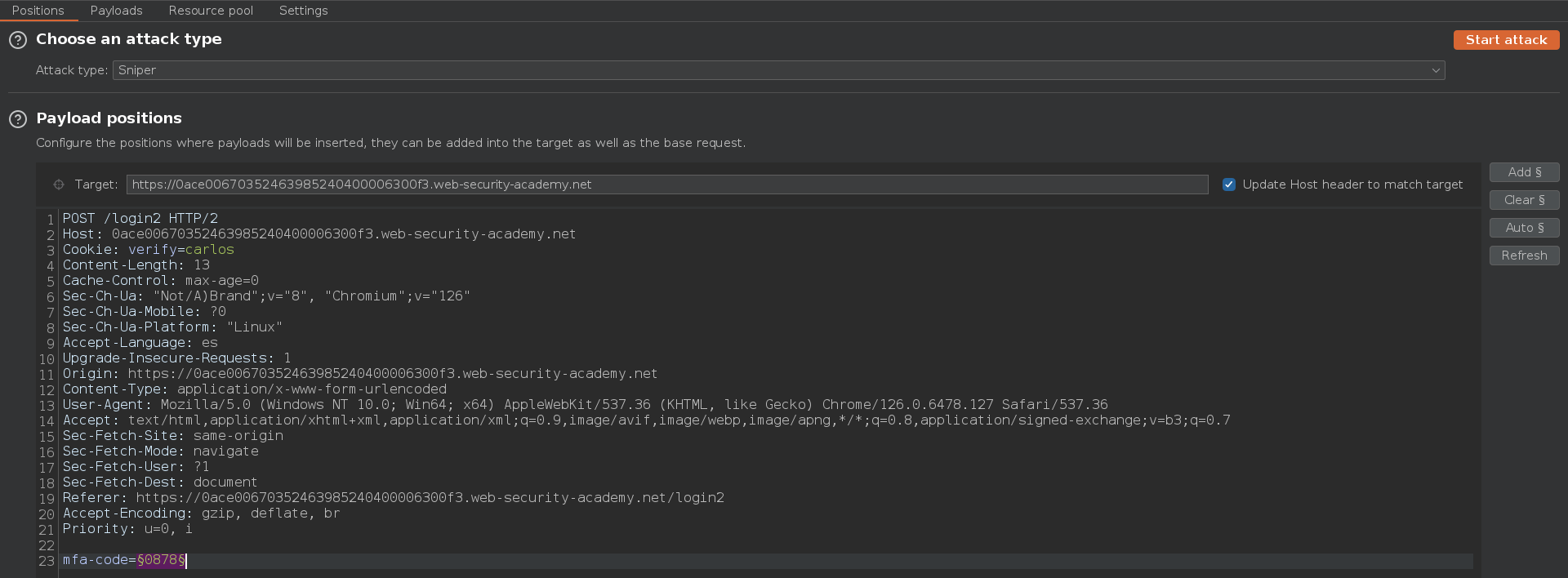Screen dimensions: 1568x578
Task: Clear payload markers with Clear § button
Action: 1524,200
